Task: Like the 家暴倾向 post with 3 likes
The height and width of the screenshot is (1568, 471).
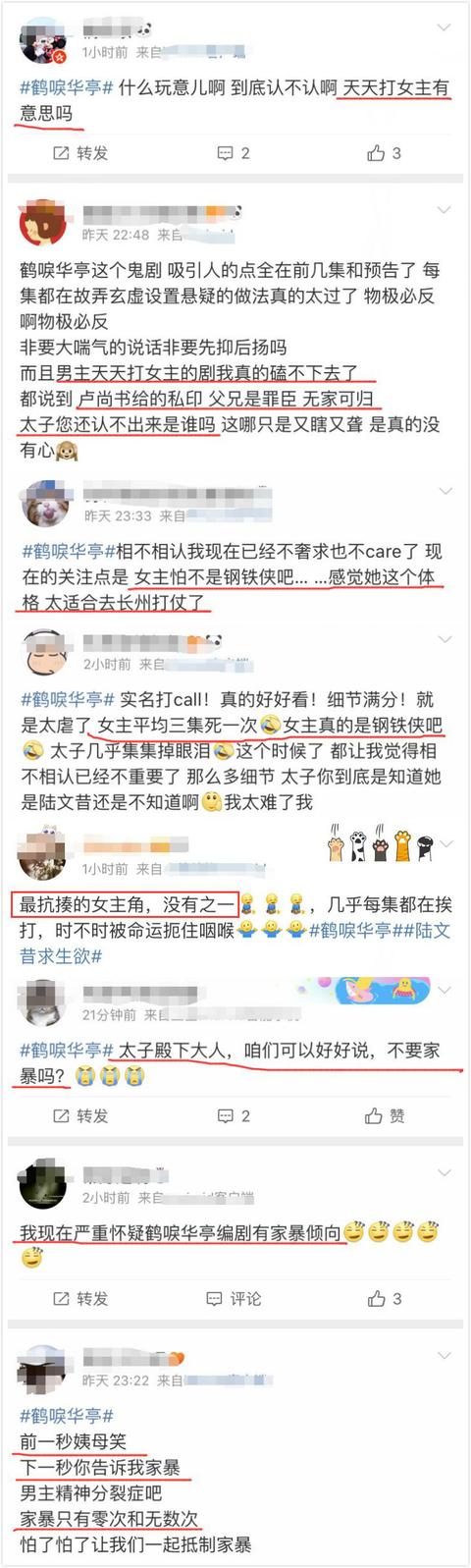Action: pos(384,1298)
